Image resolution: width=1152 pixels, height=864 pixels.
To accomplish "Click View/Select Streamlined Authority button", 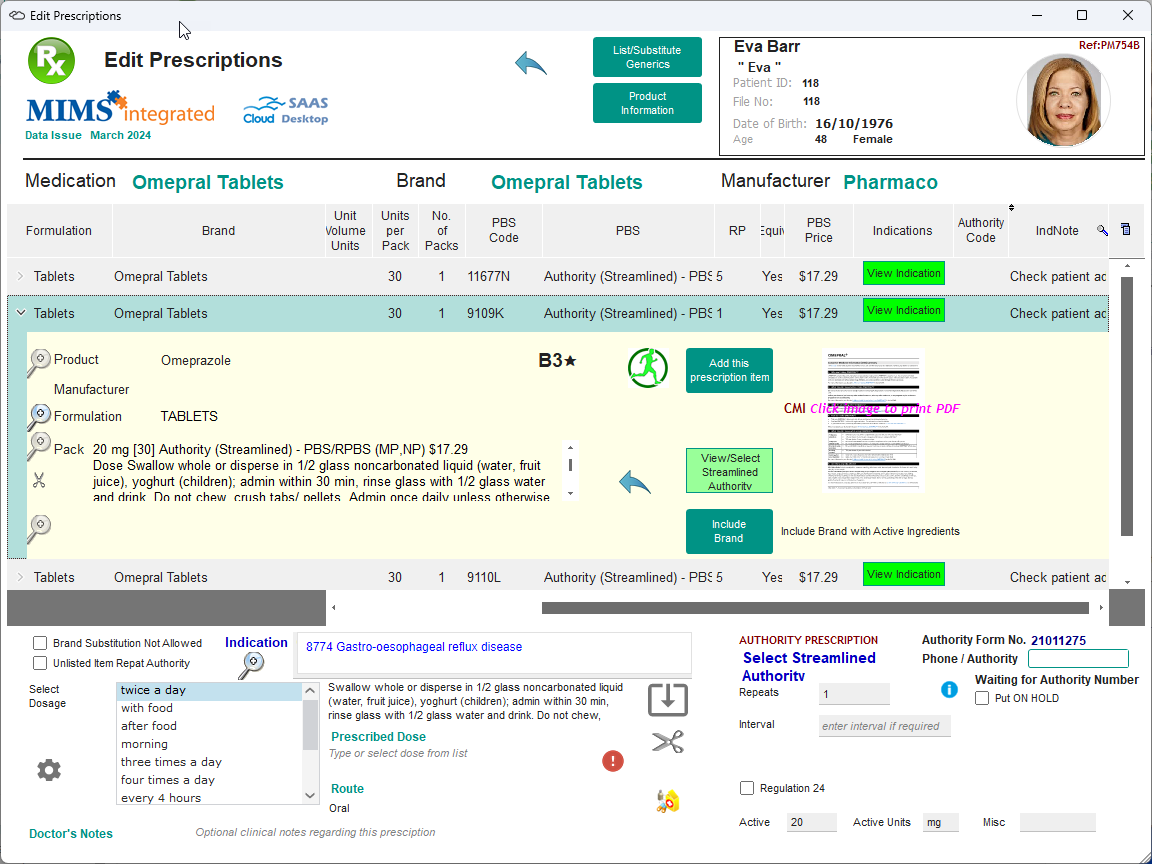I will pyautogui.click(x=729, y=471).
